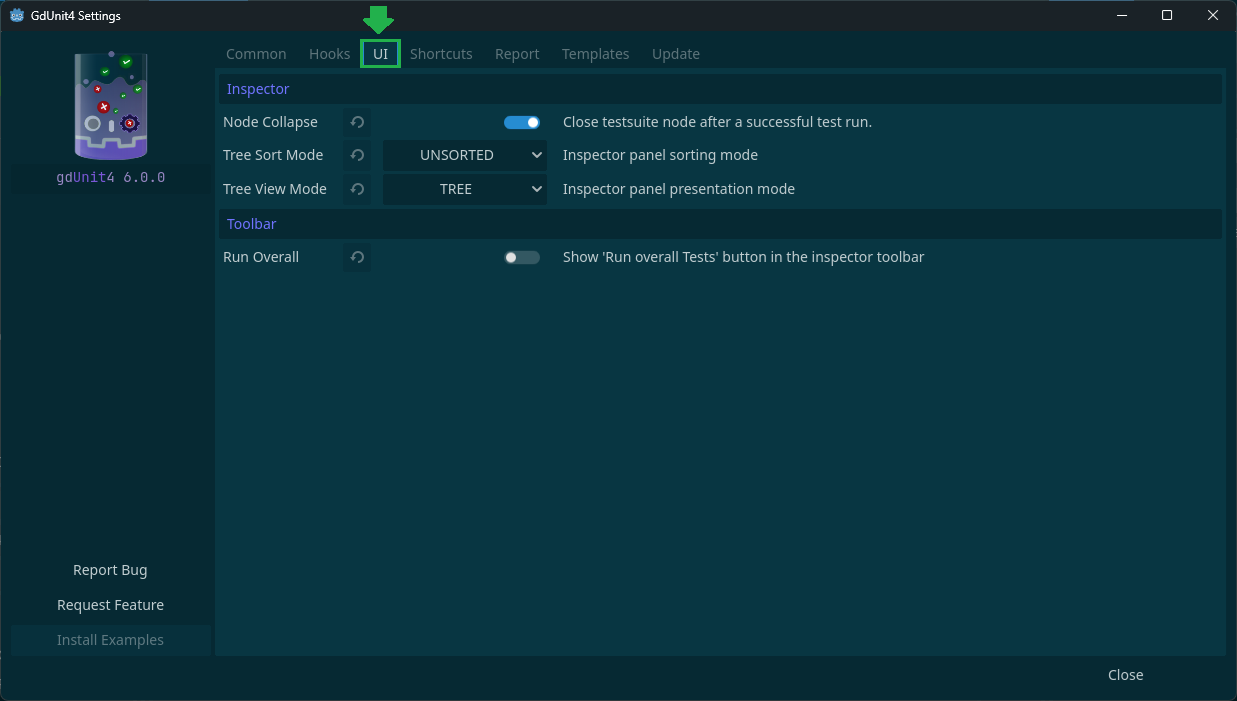The height and width of the screenshot is (701, 1237).
Task: Select Install Examples
Action: click(x=110, y=640)
